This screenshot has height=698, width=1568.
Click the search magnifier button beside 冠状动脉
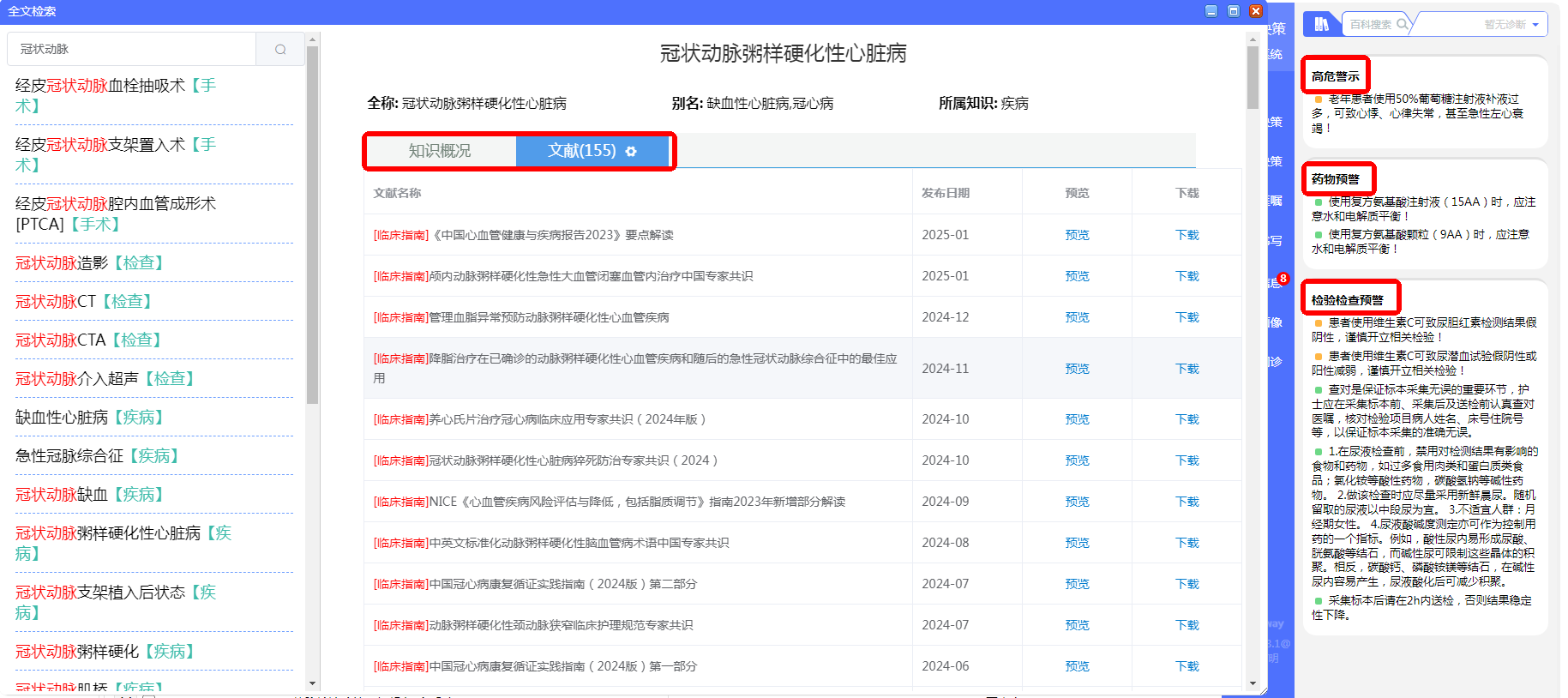coord(280,50)
